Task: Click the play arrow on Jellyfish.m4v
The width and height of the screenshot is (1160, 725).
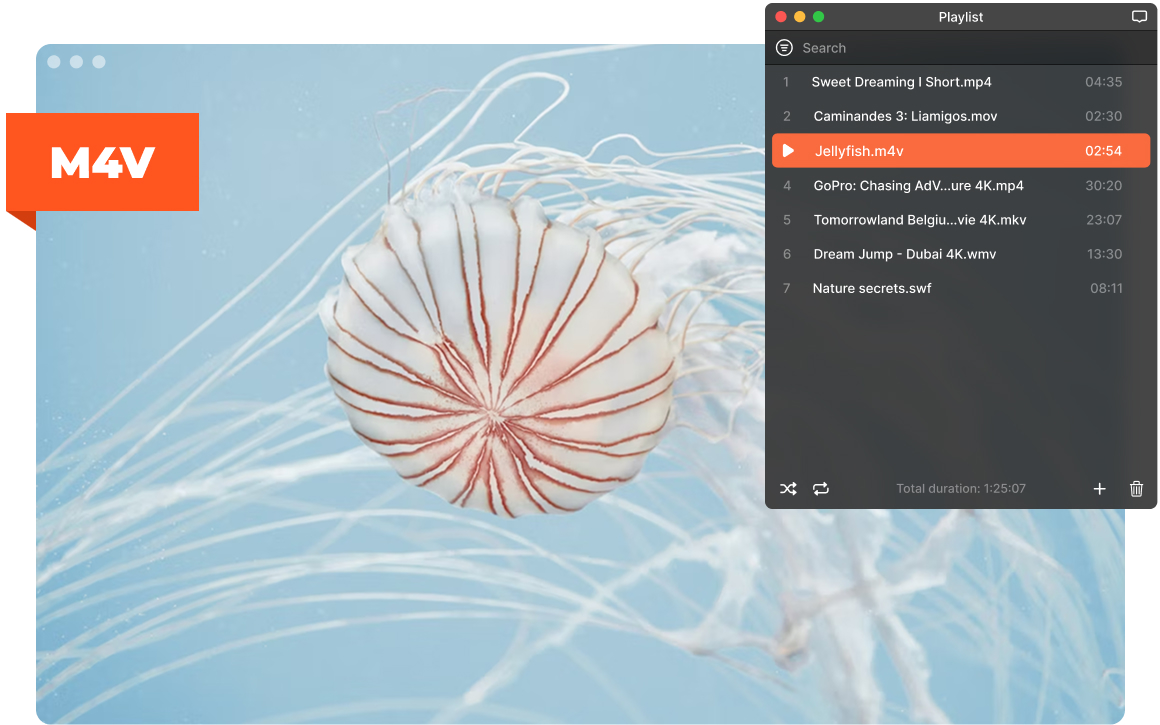Action: 789,151
